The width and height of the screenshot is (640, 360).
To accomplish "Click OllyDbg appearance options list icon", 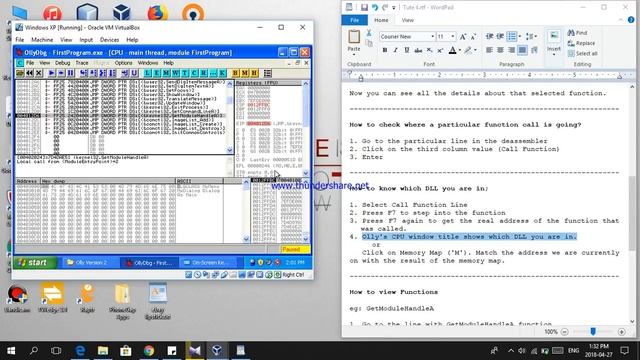I will pyautogui.click(x=267, y=73).
